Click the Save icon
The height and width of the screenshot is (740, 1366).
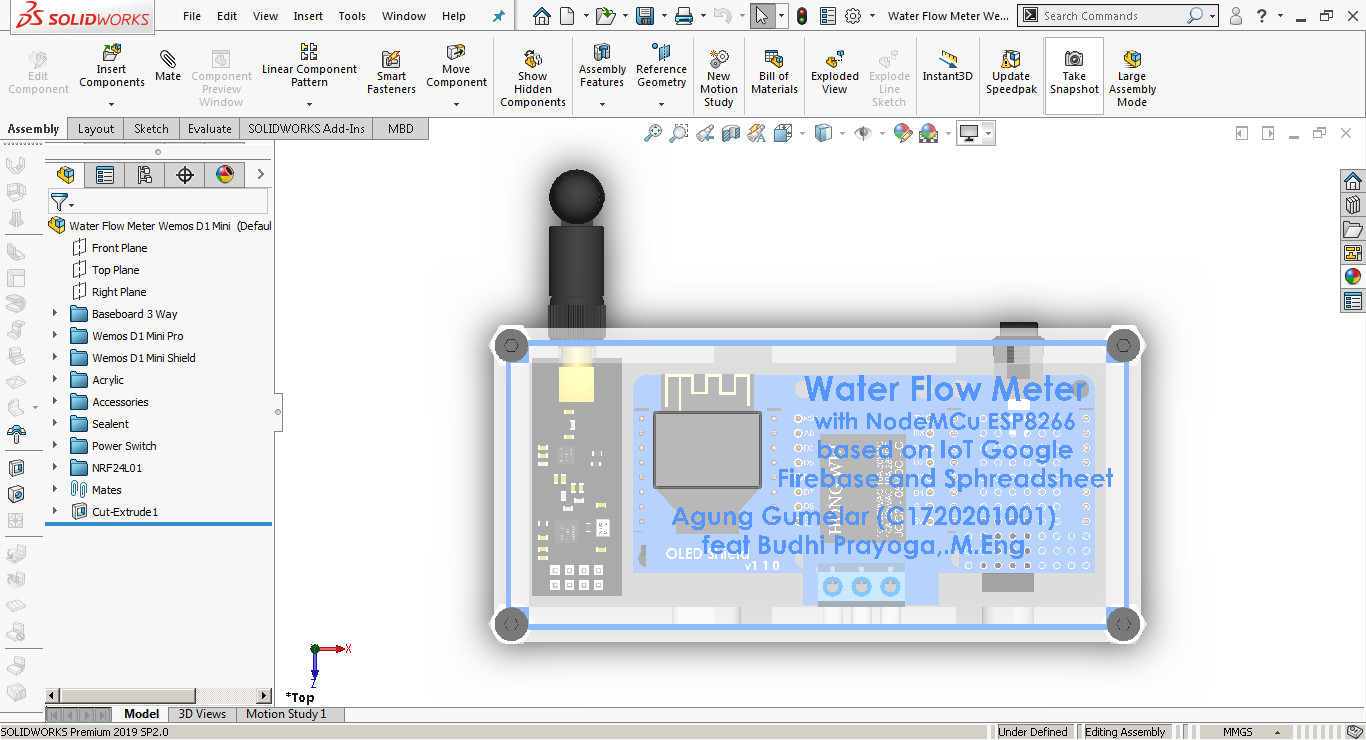click(646, 16)
